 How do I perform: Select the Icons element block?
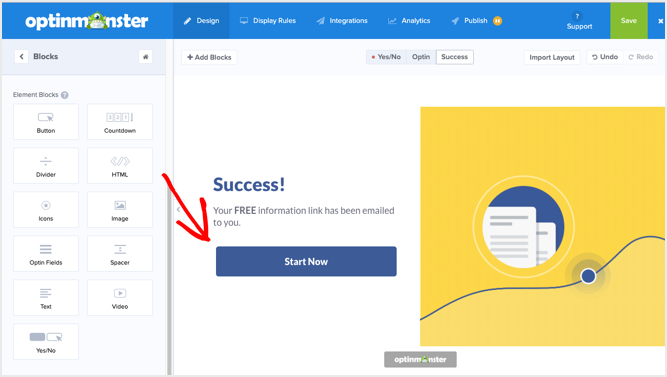point(46,210)
